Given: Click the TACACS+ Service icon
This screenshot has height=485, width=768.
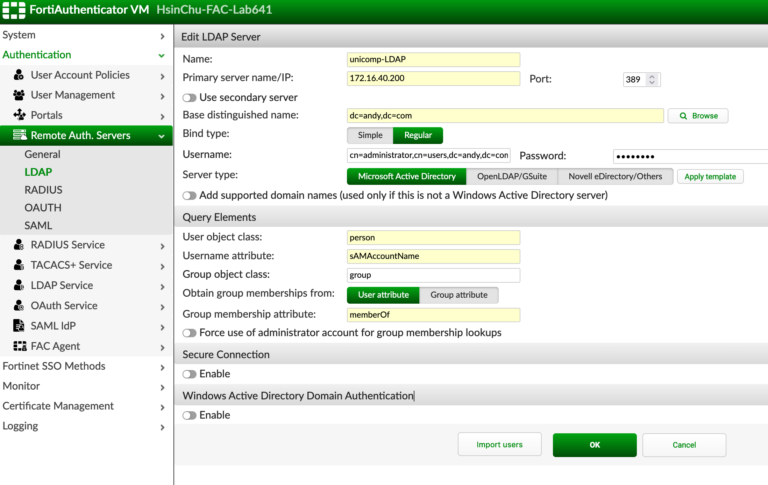Looking at the screenshot, I should (x=19, y=265).
